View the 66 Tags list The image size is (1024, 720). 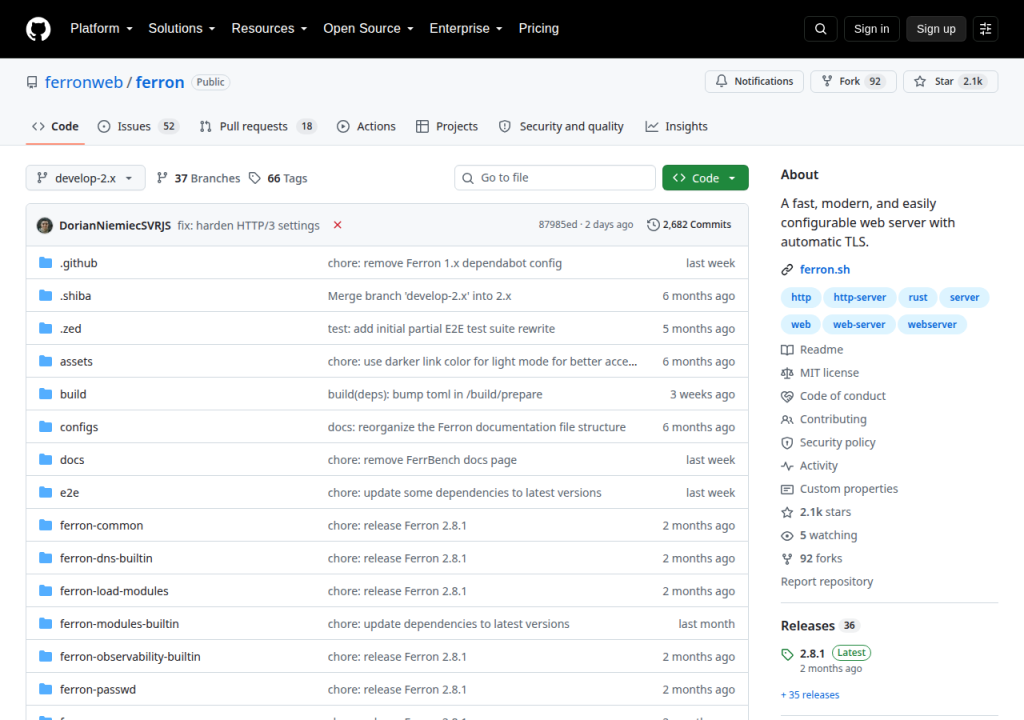click(278, 178)
